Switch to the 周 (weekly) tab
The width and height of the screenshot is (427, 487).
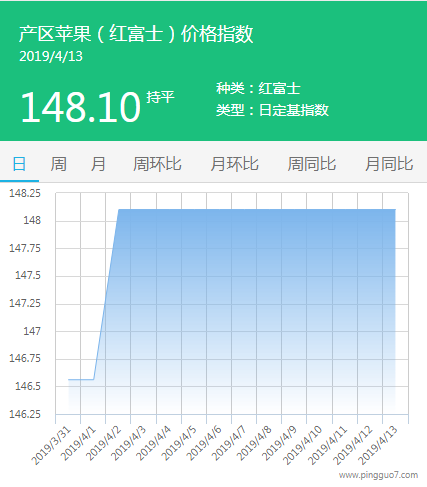coord(58,164)
